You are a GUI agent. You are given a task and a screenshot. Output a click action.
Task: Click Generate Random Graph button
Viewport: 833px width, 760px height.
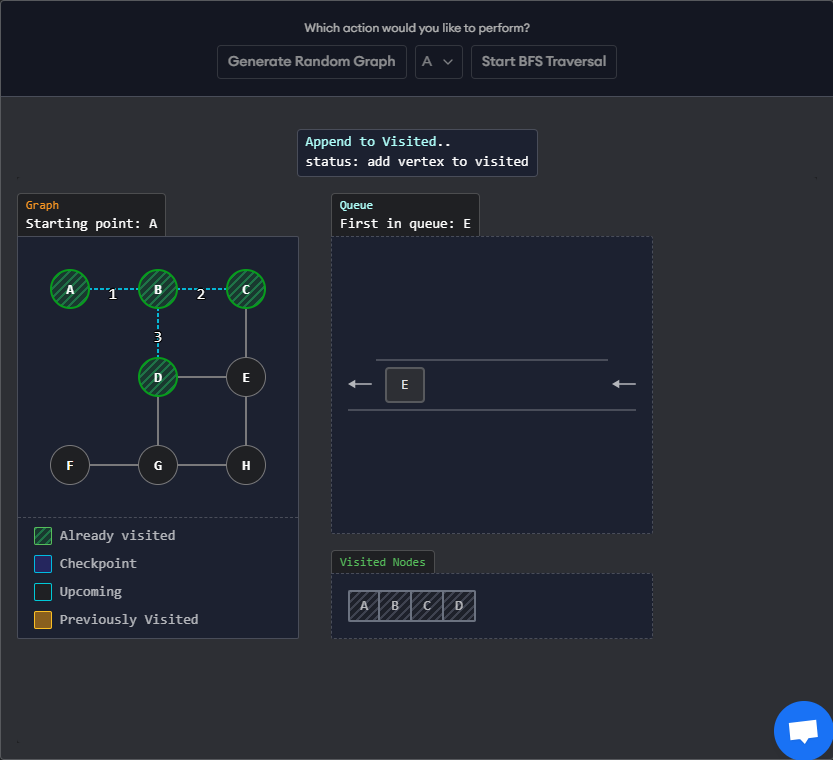tap(312, 62)
